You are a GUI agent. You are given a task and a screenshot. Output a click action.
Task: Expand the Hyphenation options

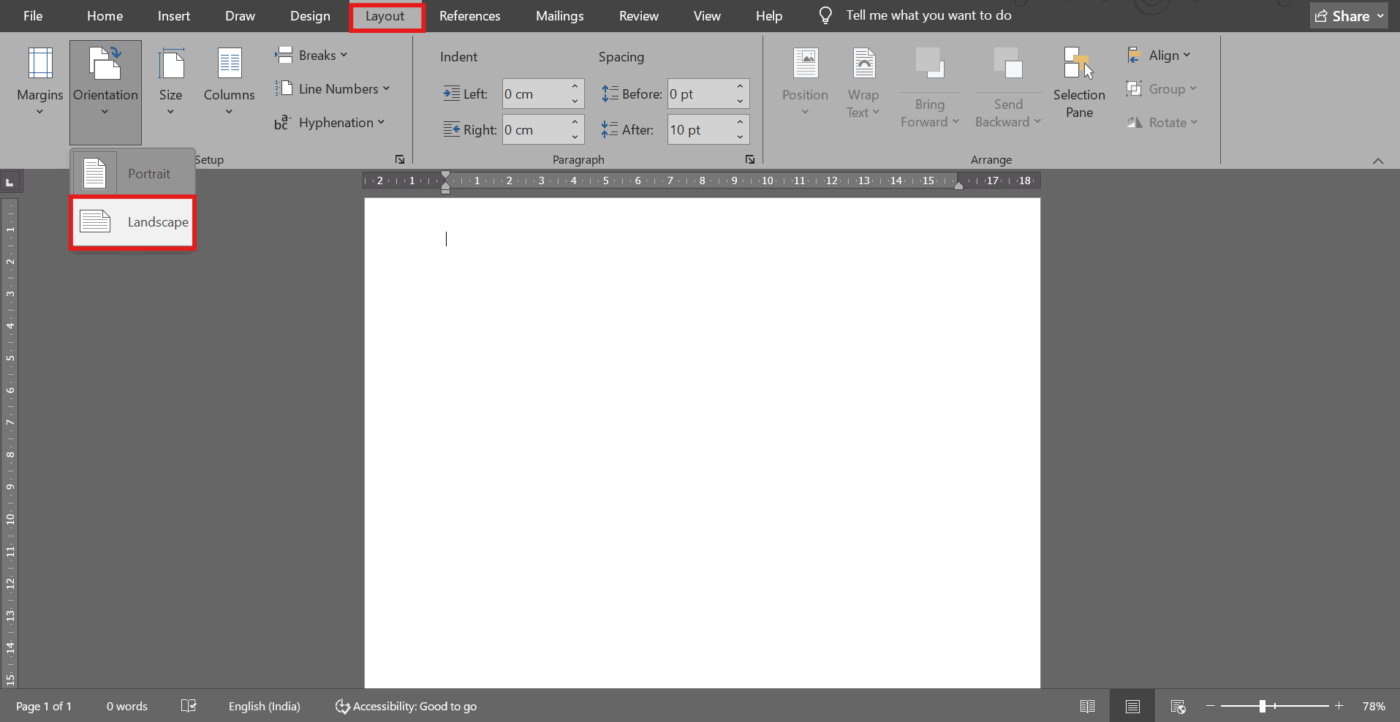coord(330,122)
